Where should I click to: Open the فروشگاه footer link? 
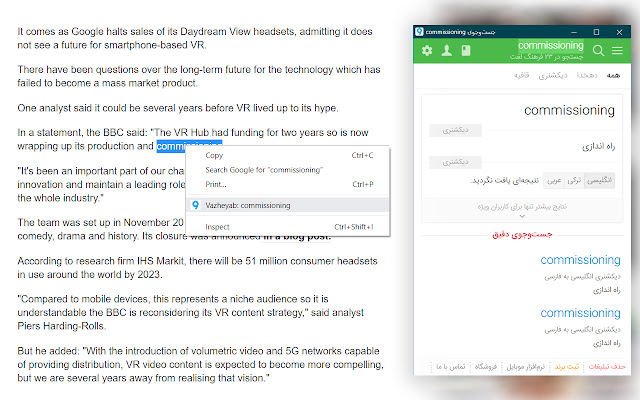486,367
